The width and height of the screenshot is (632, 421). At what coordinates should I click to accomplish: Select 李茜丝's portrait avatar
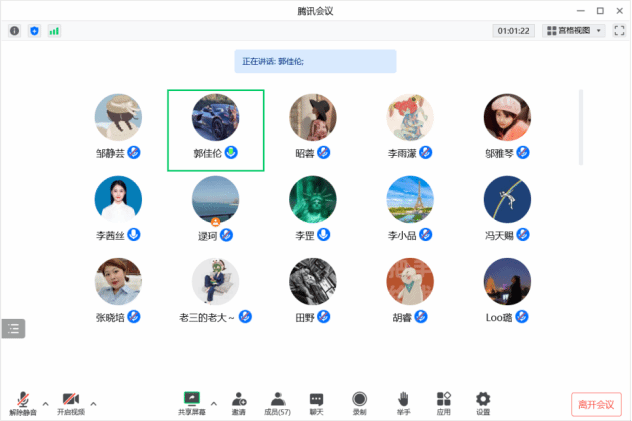tap(118, 199)
